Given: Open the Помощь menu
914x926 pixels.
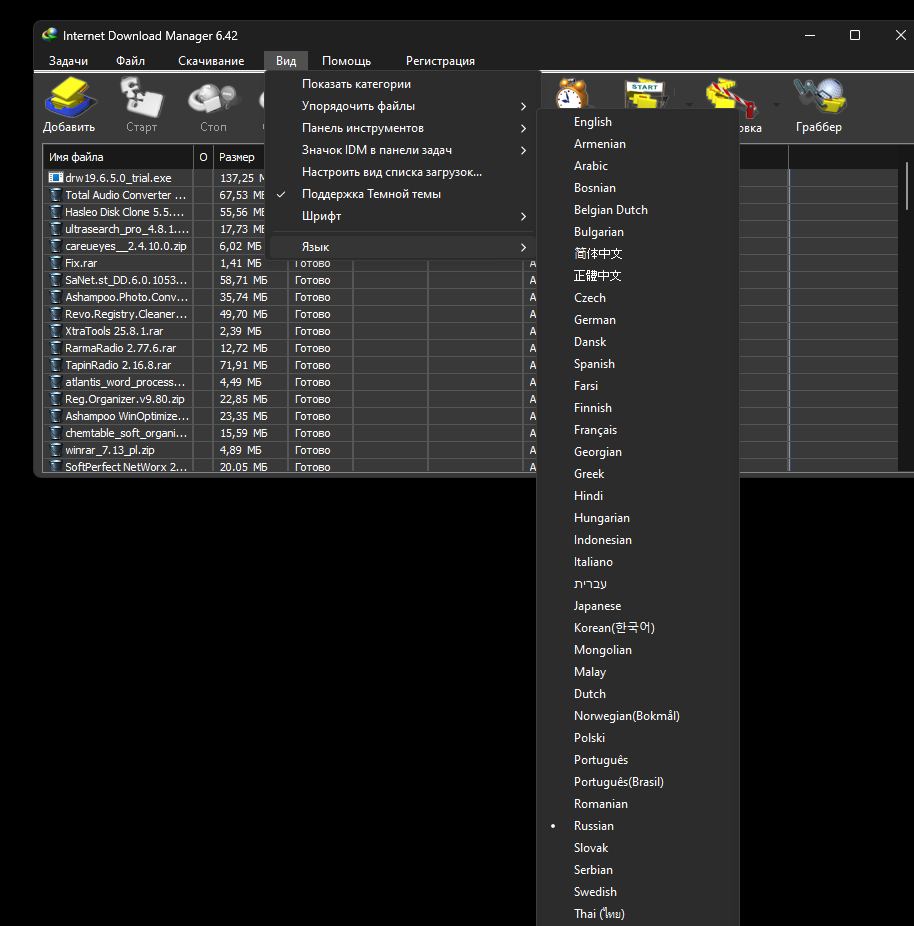Looking at the screenshot, I should pos(347,61).
